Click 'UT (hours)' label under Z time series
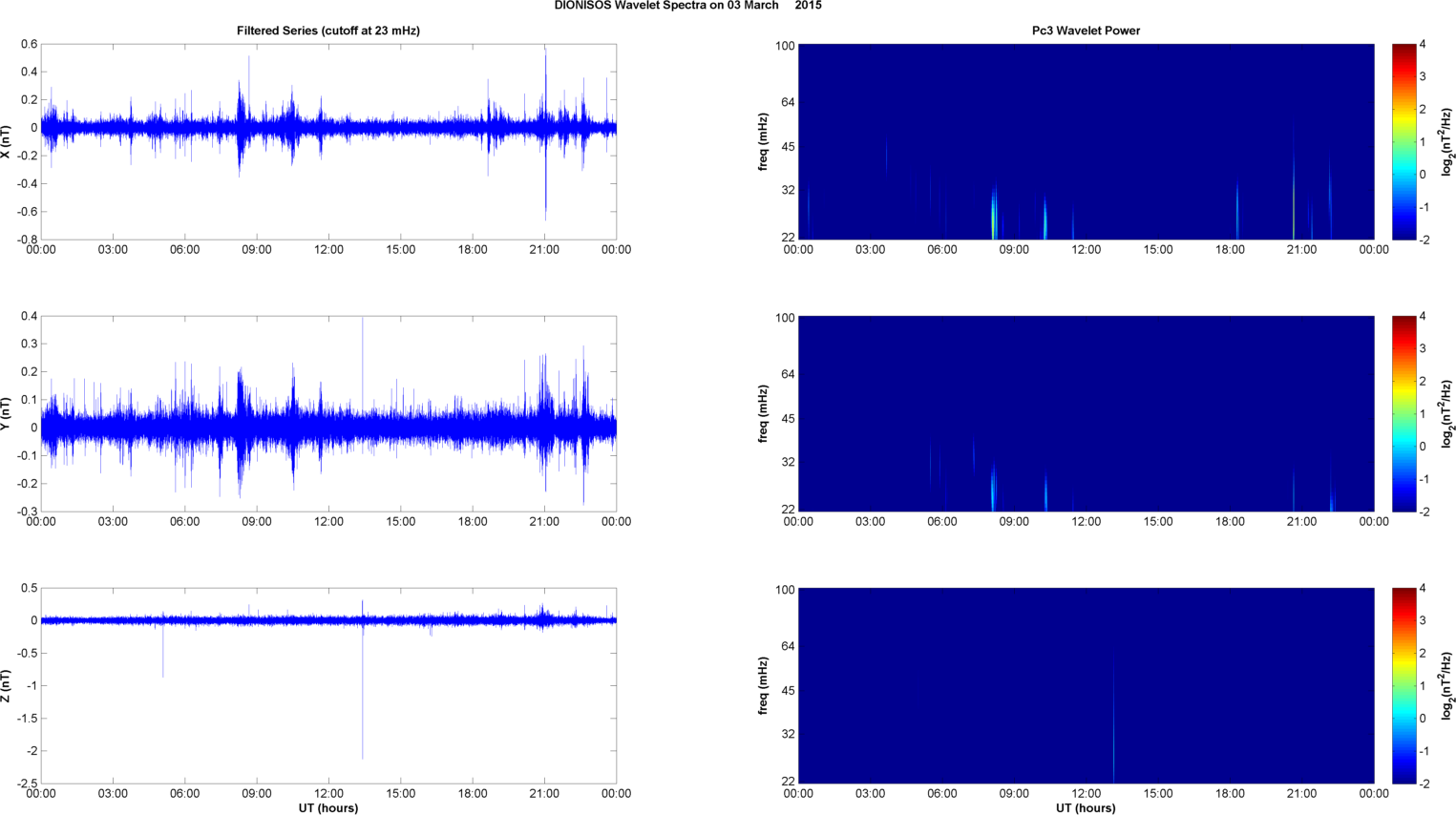Screen dimensions: 1456x815 point(328,807)
